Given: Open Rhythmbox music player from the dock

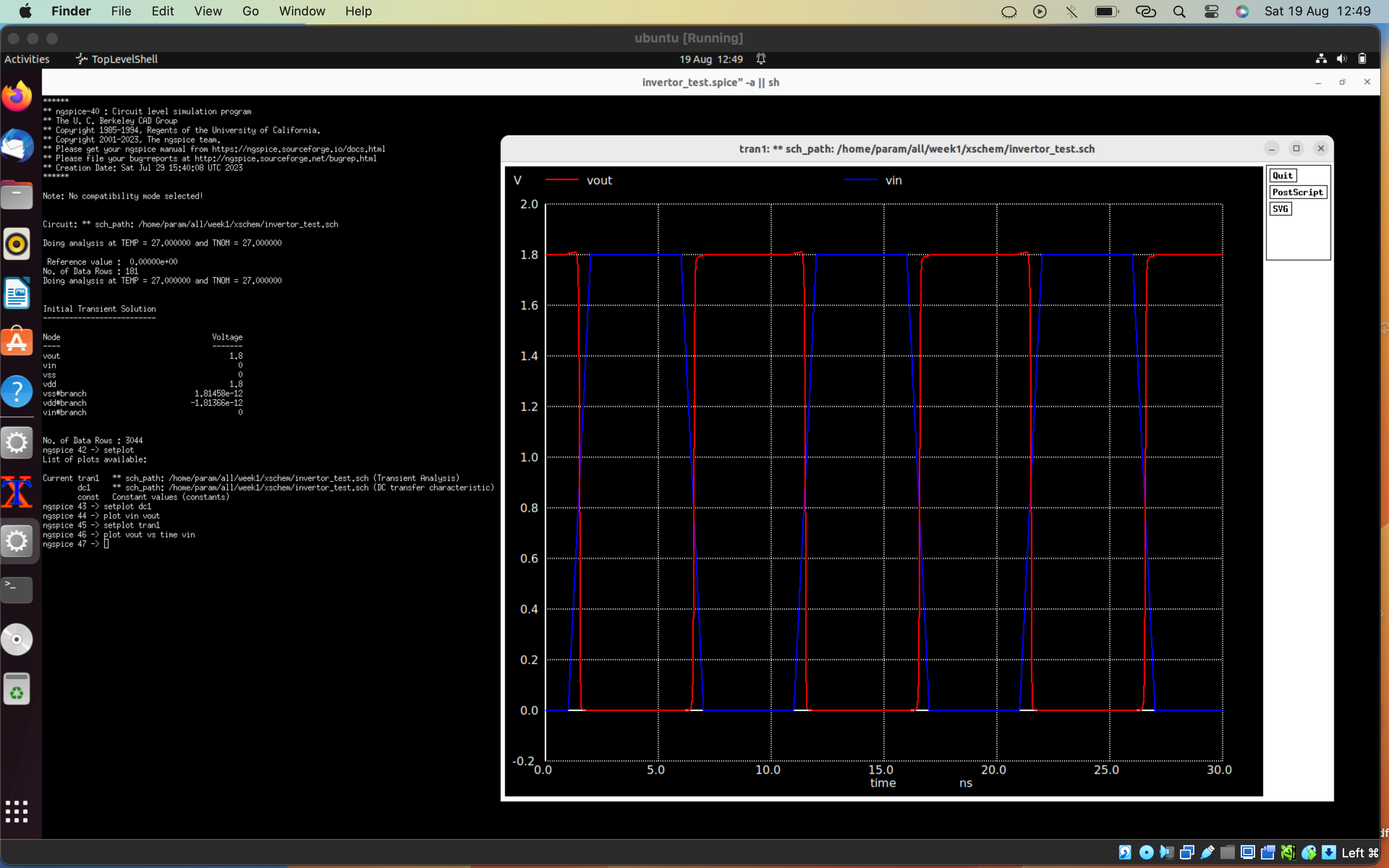Looking at the screenshot, I should pyautogui.click(x=17, y=244).
